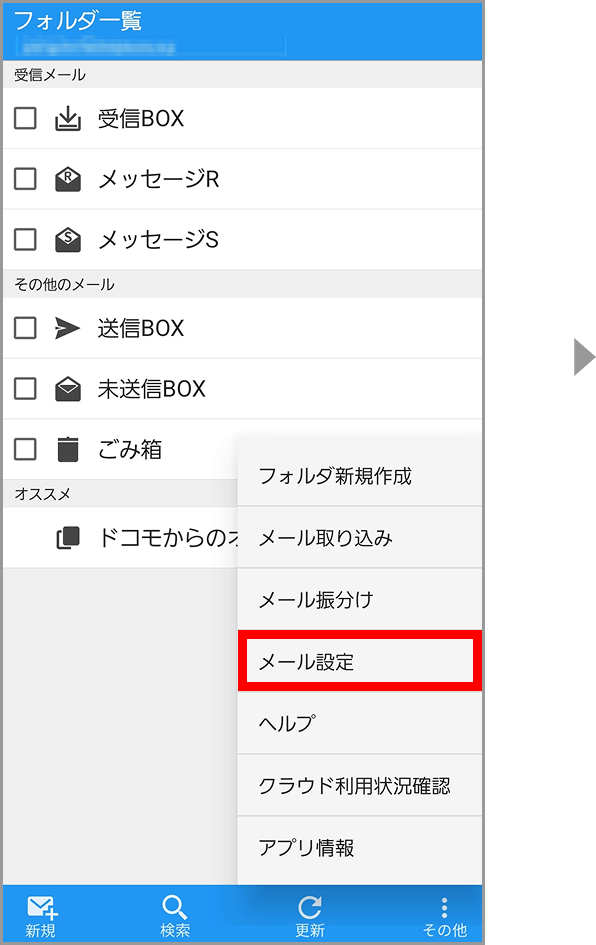The image size is (596, 945).
Task: Tick the checkbox beside 未送信BOX
Action: [x=25, y=389]
